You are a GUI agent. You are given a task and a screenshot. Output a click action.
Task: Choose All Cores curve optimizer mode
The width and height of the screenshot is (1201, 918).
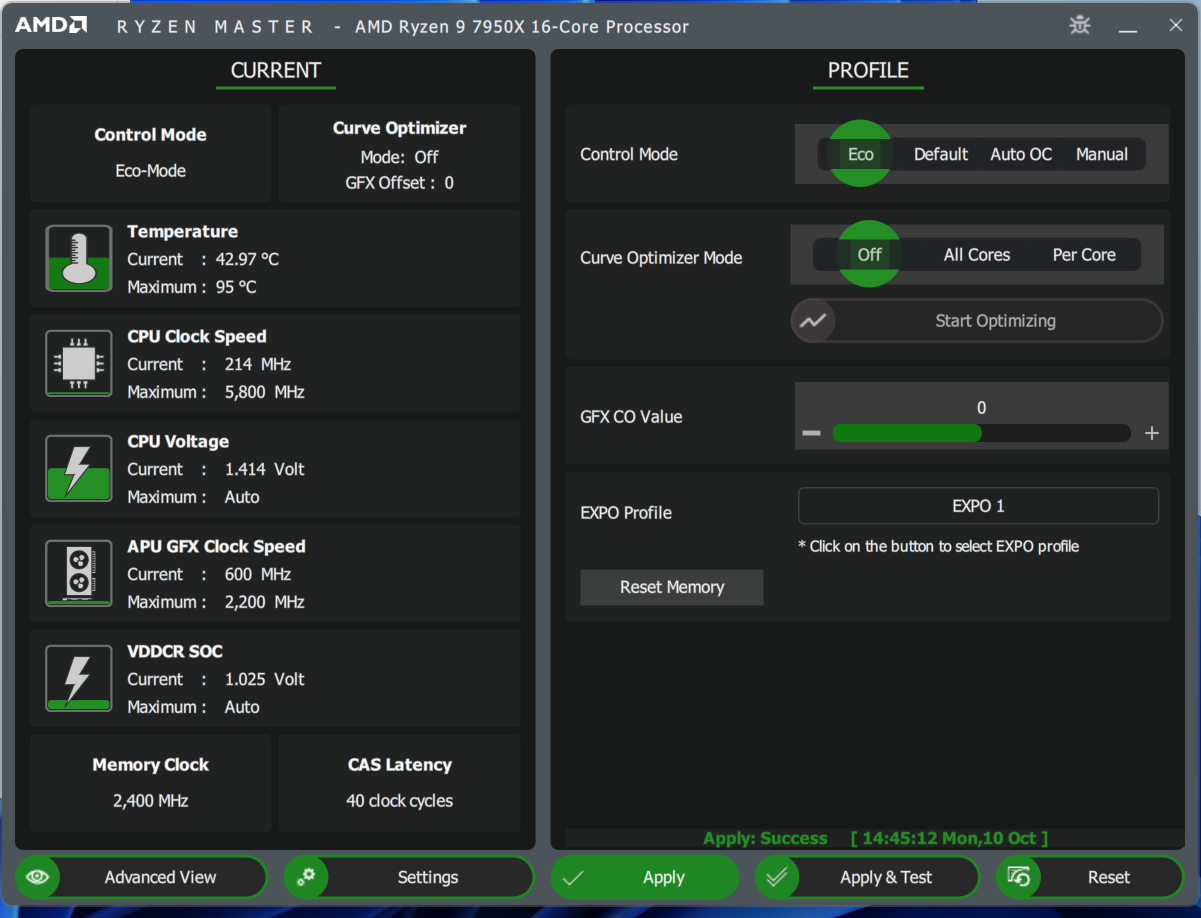pyautogui.click(x=976, y=255)
